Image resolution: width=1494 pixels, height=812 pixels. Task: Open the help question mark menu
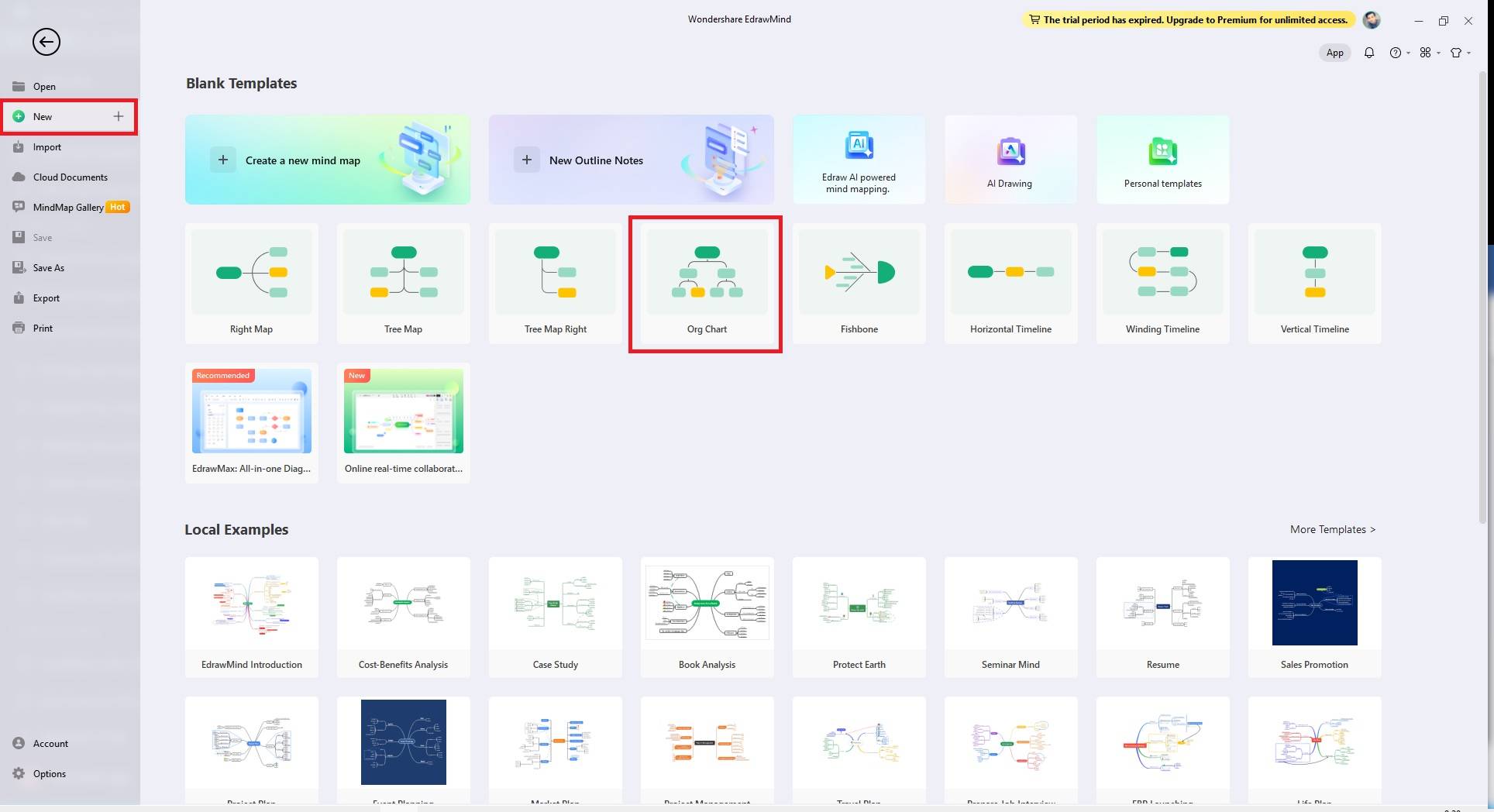(x=1399, y=53)
